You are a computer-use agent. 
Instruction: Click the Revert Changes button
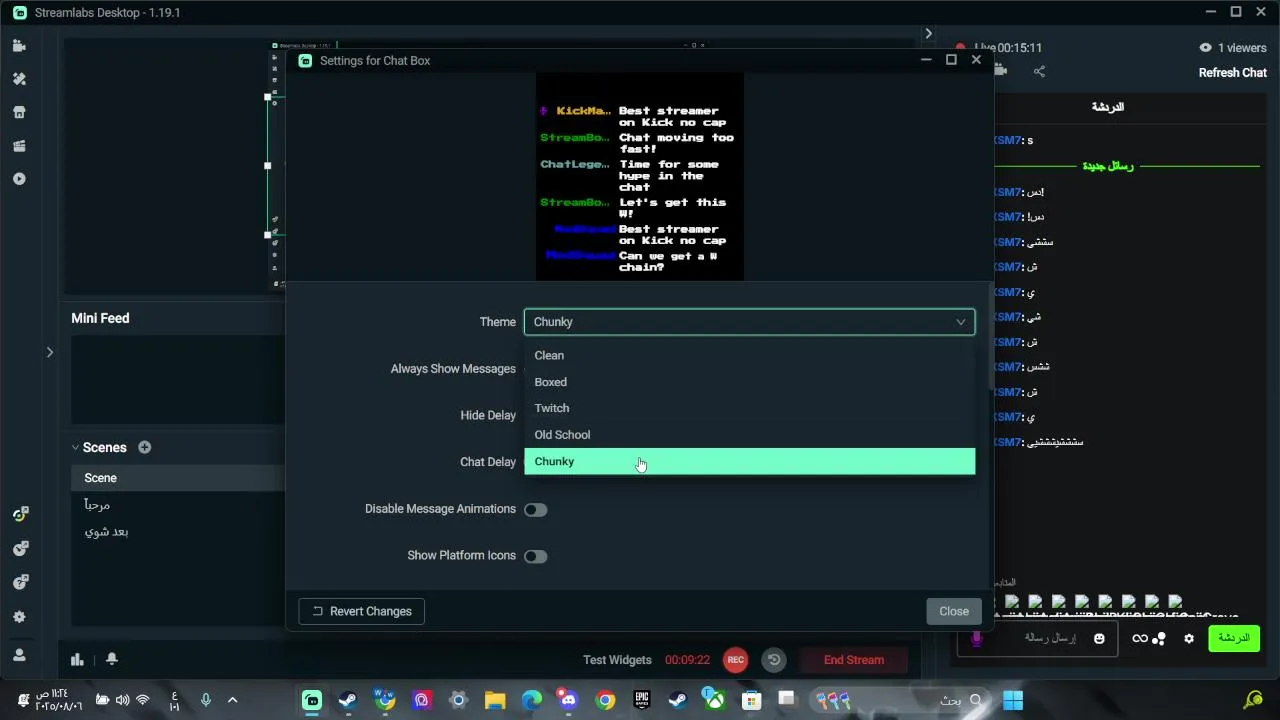[361, 611]
